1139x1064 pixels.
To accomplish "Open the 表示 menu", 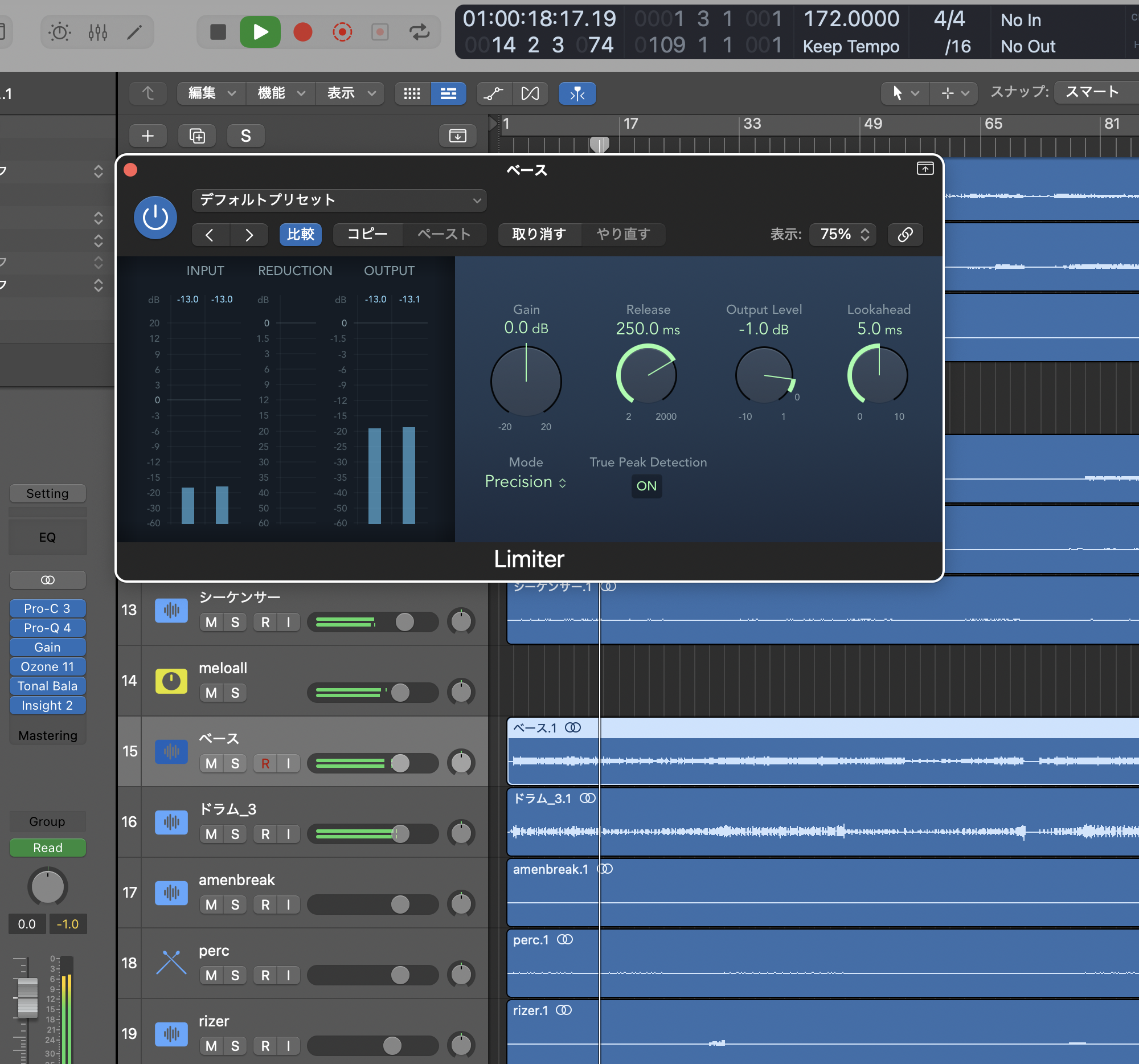I will pos(351,93).
